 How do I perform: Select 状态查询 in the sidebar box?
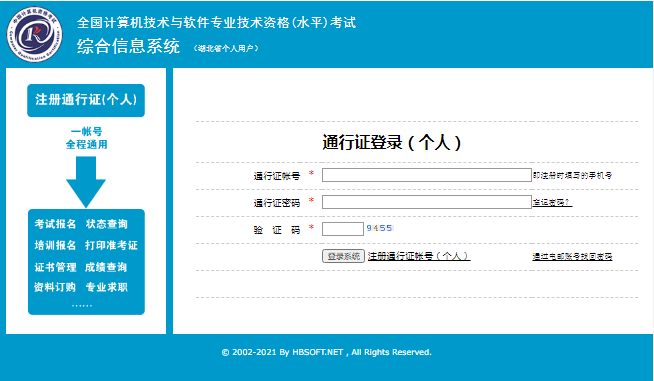[x=107, y=224]
